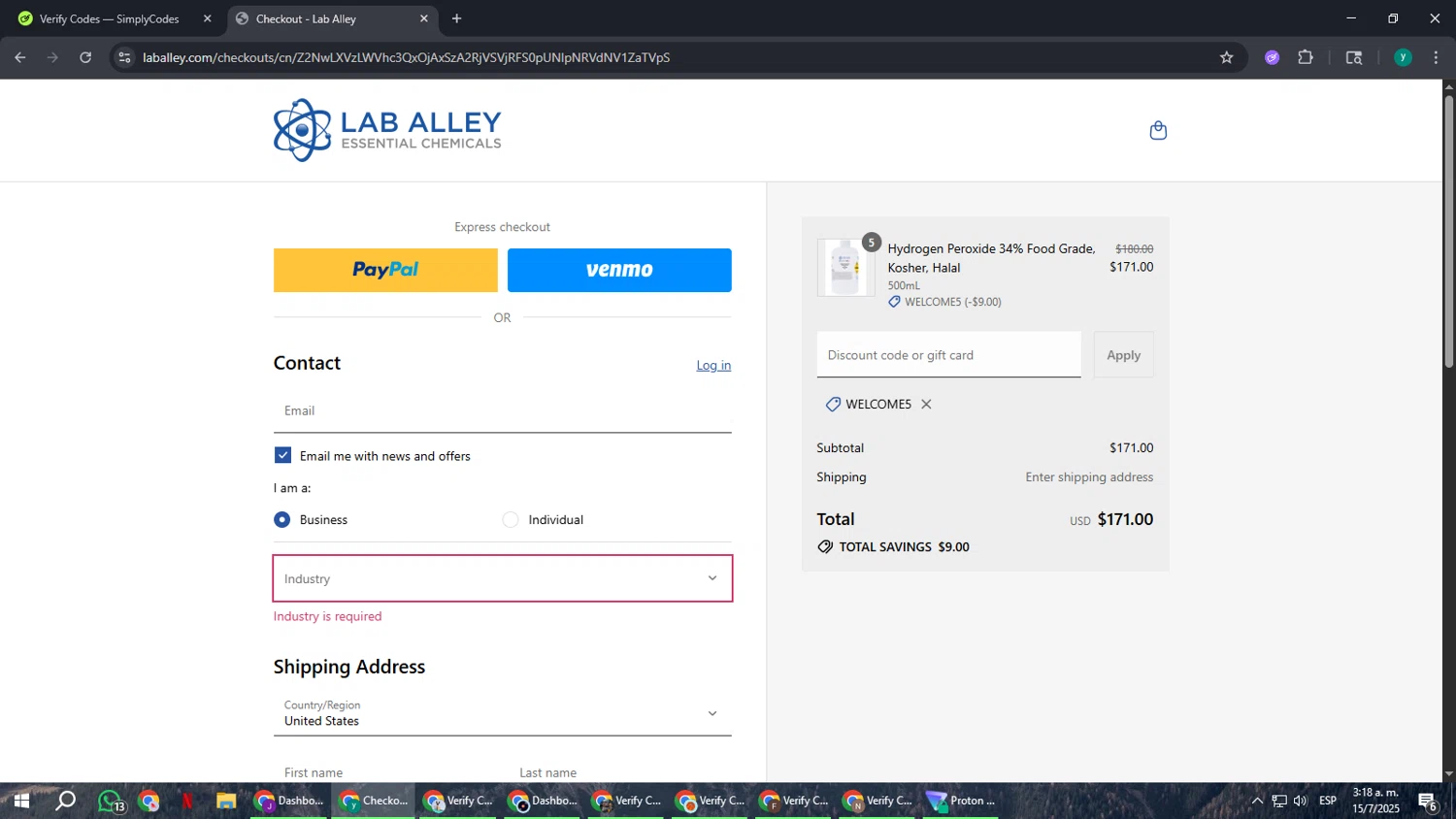This screenshot has width=1456, height=819.
Task: Pay with Venmo express checkout
Action: (x=619, y=270)
